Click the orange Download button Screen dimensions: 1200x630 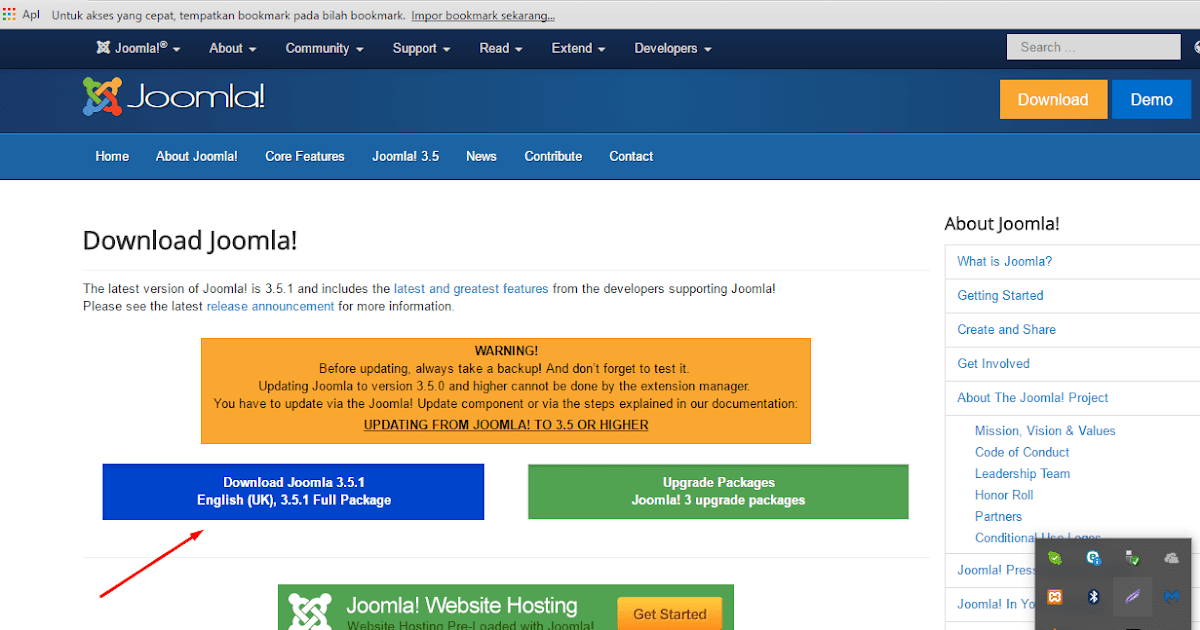point(1053,100)
